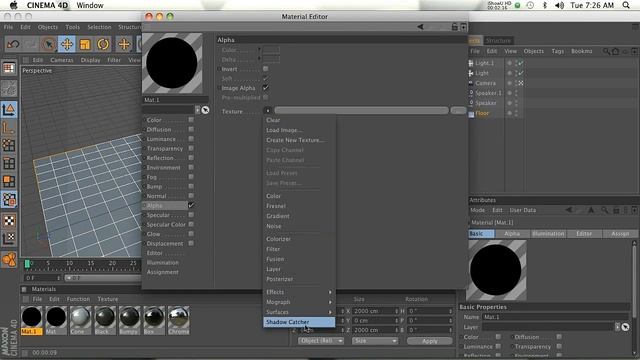The image size is (640, 360).
Task: Click search icon in Objects manager
Action: click(607, 51)
